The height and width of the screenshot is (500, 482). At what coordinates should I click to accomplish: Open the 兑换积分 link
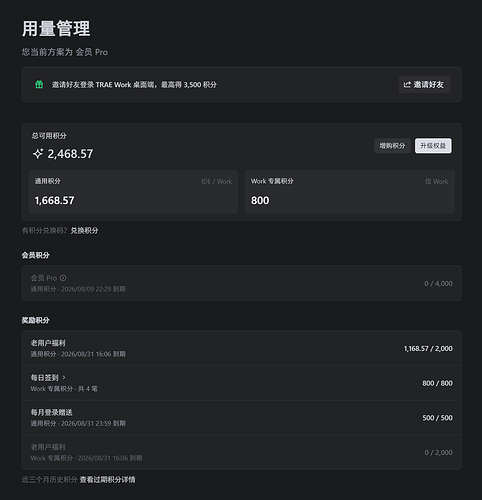84,230
